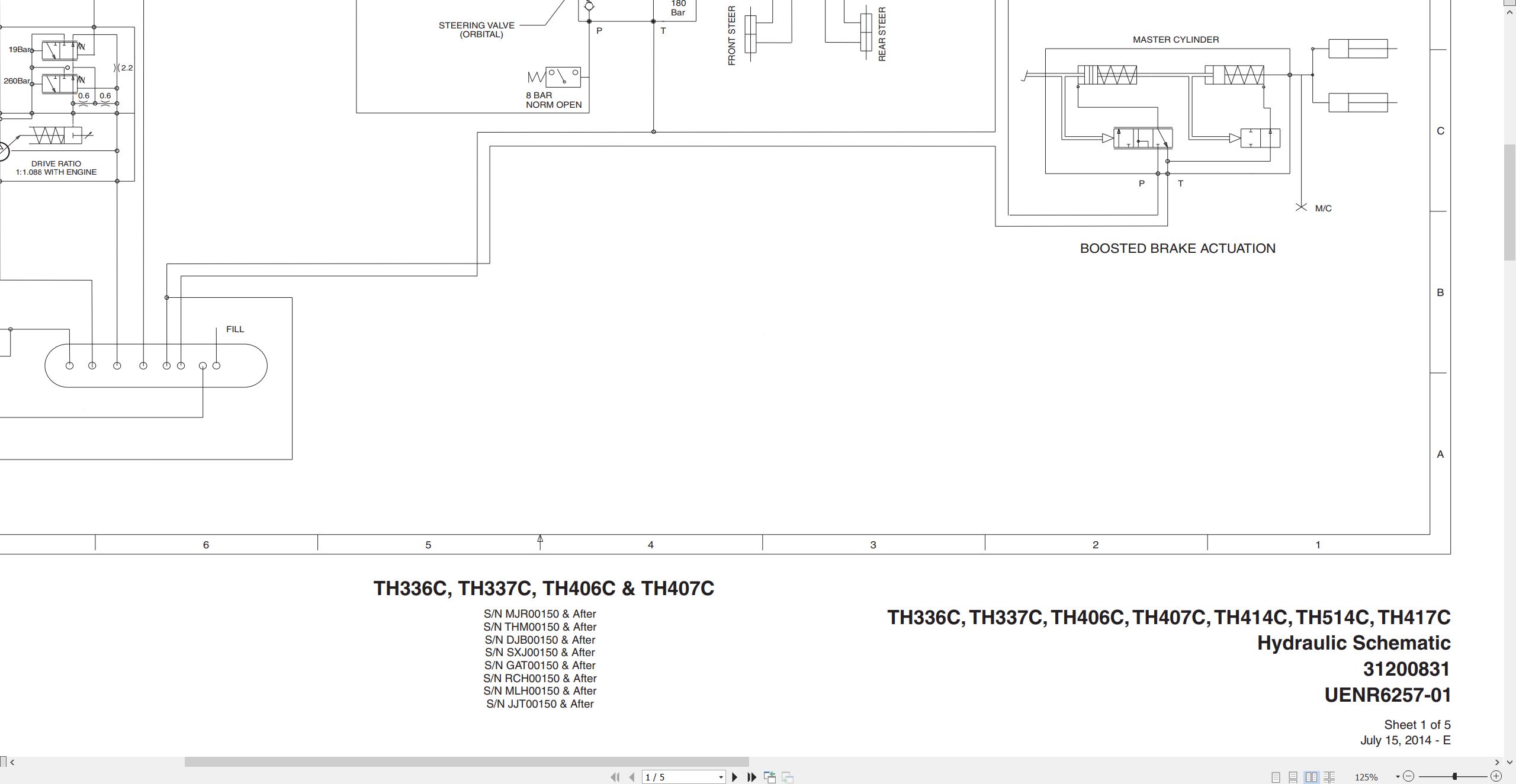The image size is (1516, 784).
Task: Switch to continuous page view
Action: point(1293,777)
